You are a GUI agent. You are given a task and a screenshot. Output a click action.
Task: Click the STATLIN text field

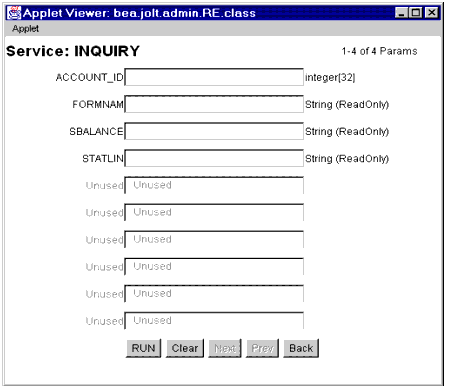(x=214, y=158)
